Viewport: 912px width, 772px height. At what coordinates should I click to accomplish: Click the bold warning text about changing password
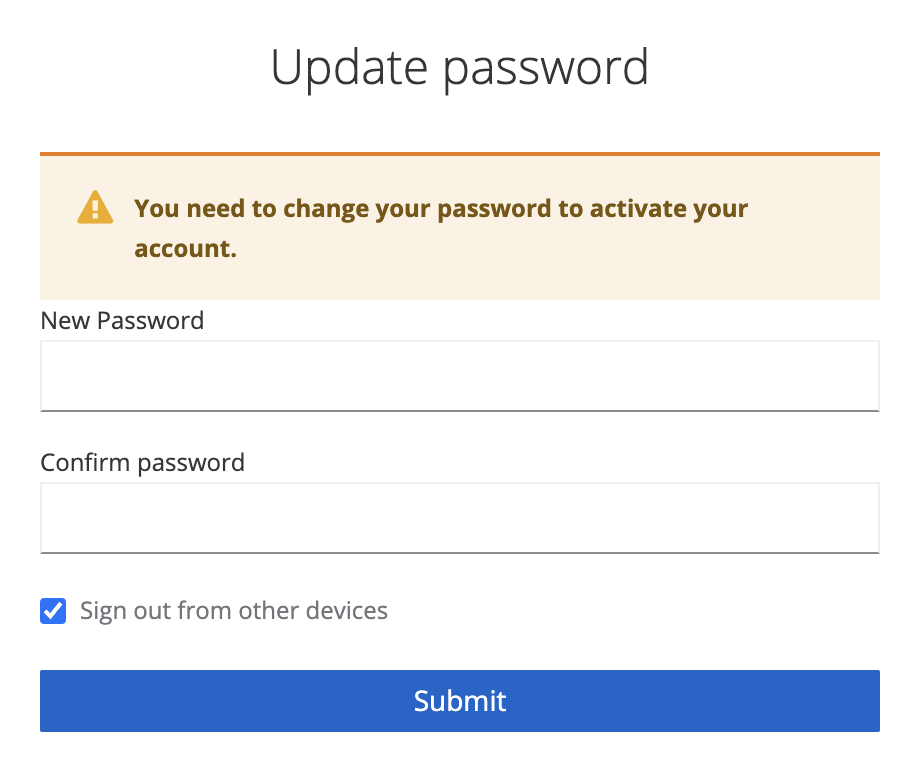tap(441, 228)
